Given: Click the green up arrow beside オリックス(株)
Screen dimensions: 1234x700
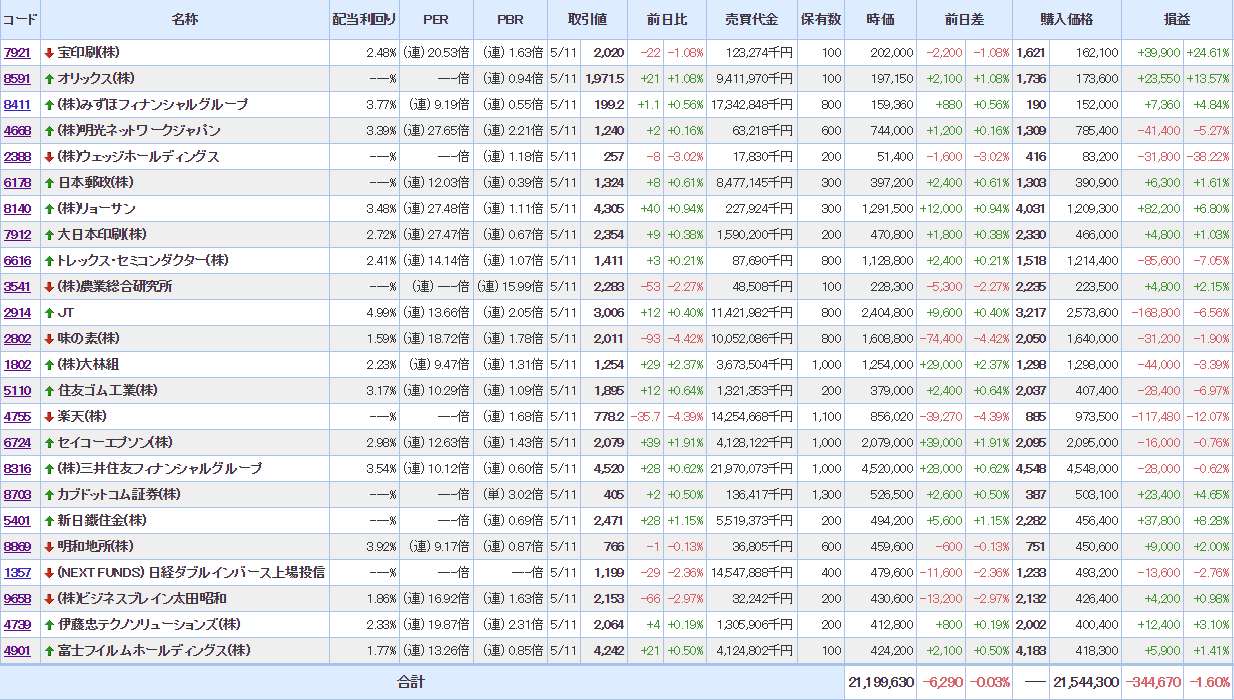Looking at the screenshot, I should 48,78.
